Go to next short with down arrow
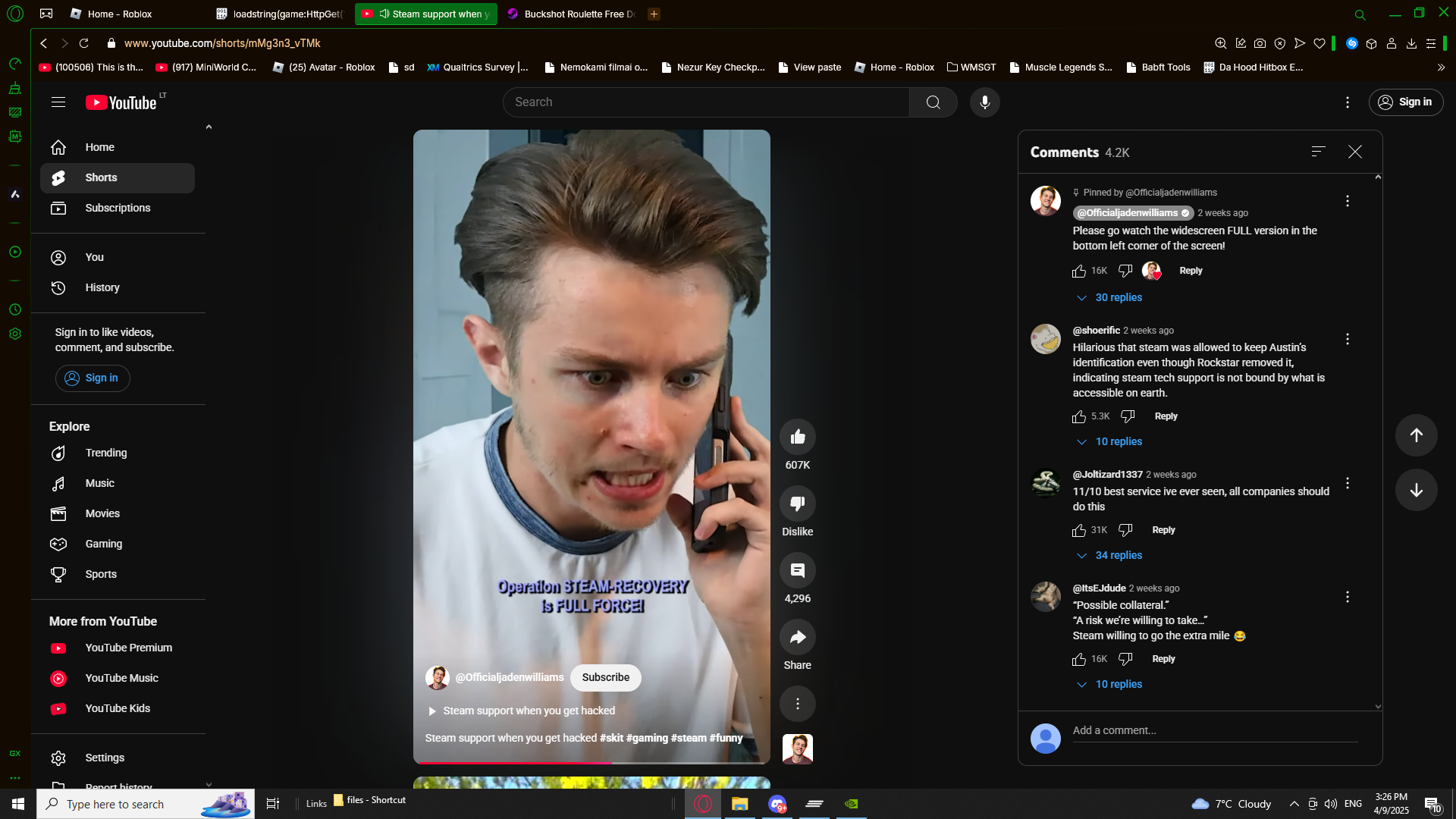This screenshot has width=1456, height=819. (1416, 490)
